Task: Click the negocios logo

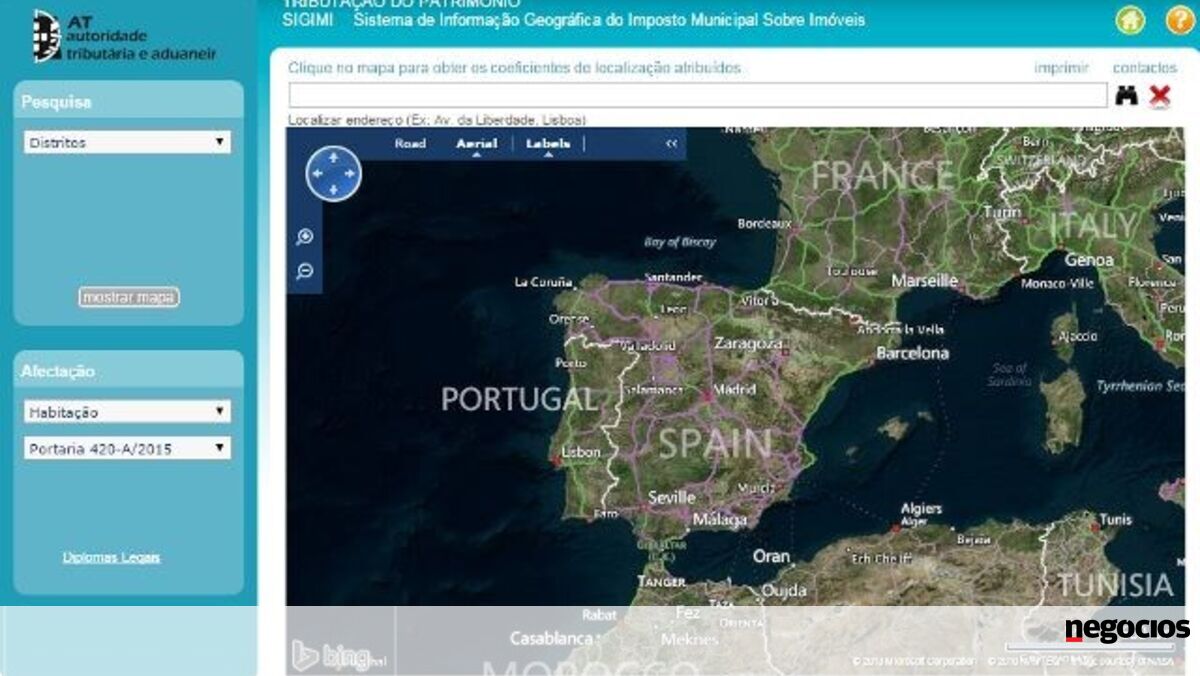Action: click(x=1127, y=629)
